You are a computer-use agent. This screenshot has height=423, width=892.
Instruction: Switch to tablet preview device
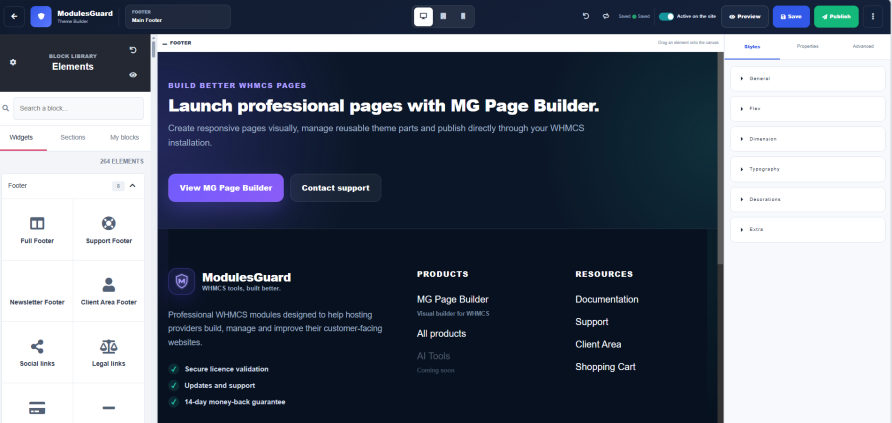click(x=443, y=16)
